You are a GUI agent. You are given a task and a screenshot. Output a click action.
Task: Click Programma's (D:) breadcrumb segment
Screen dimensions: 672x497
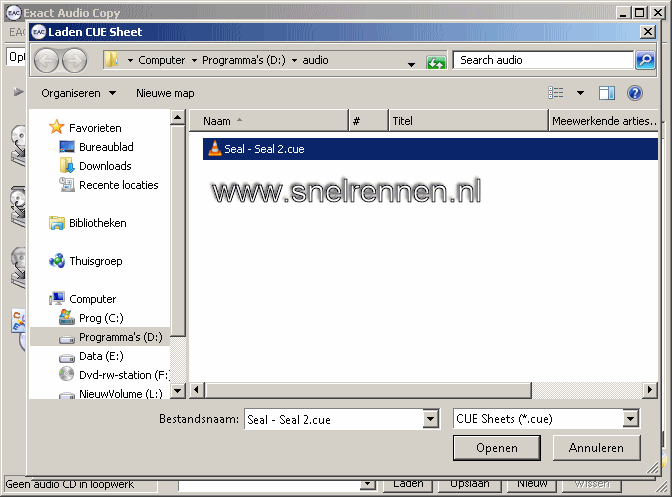[244, 60]
